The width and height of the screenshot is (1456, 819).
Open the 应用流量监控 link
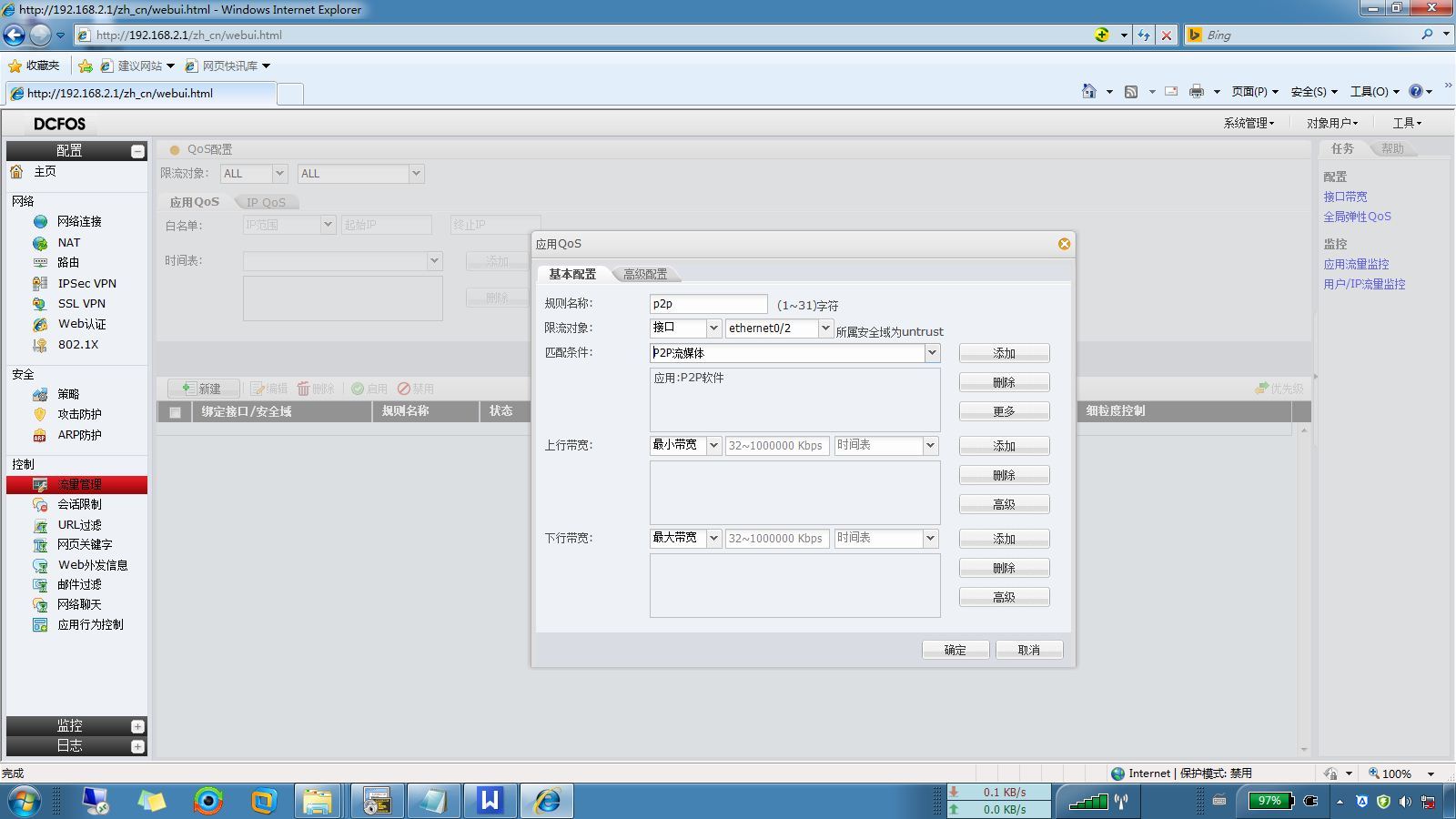coord(1356,264)
